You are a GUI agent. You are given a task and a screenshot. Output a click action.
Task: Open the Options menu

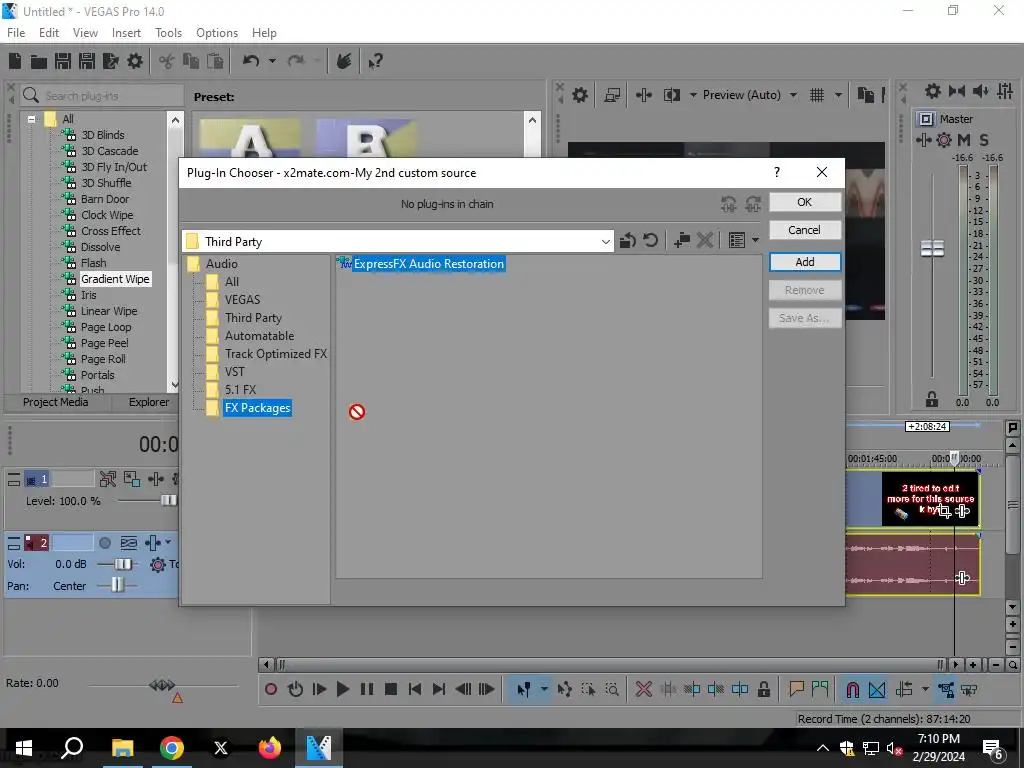click(217, 33)
